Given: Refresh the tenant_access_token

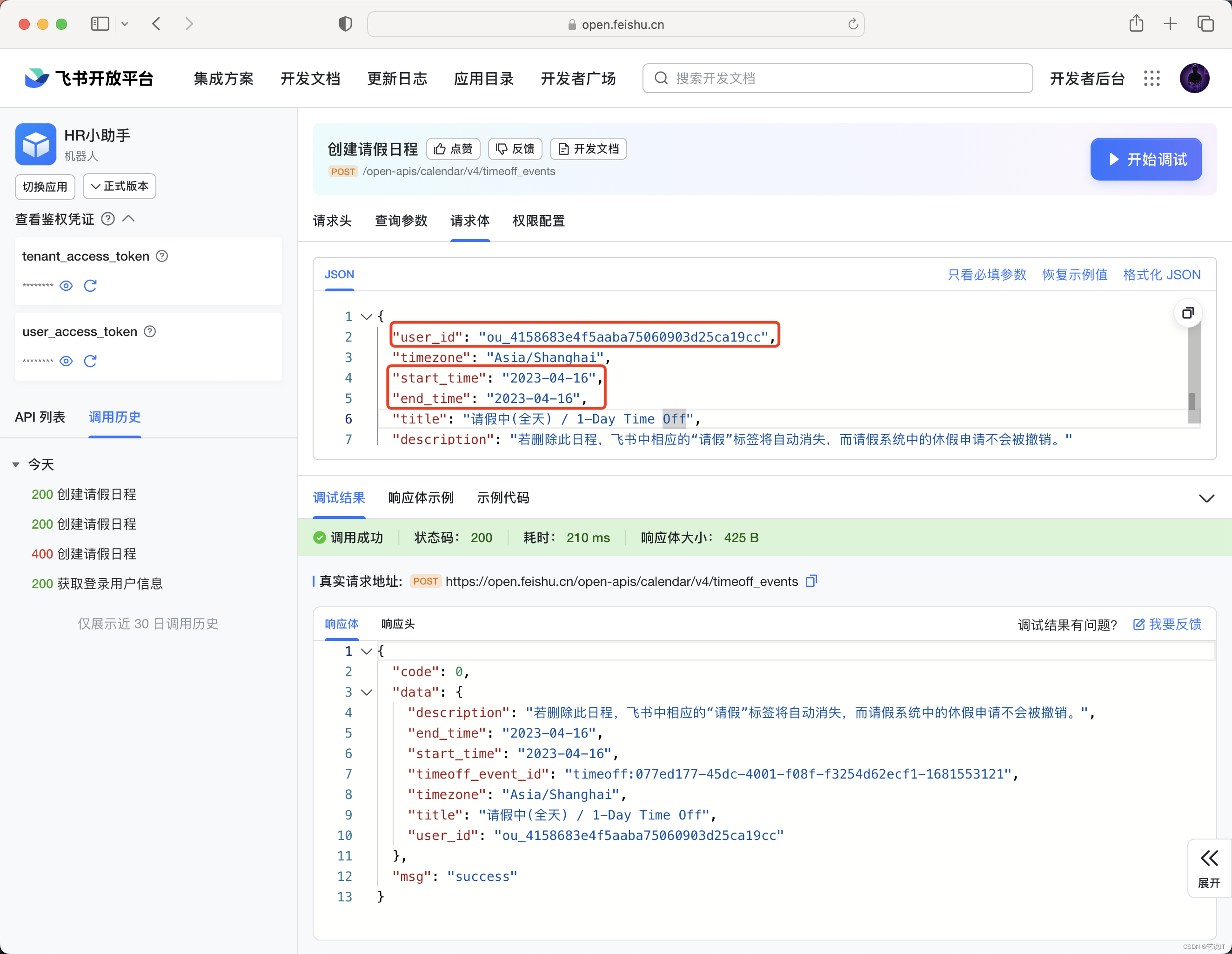Looking at the screenshot, I should click(90, 285).
